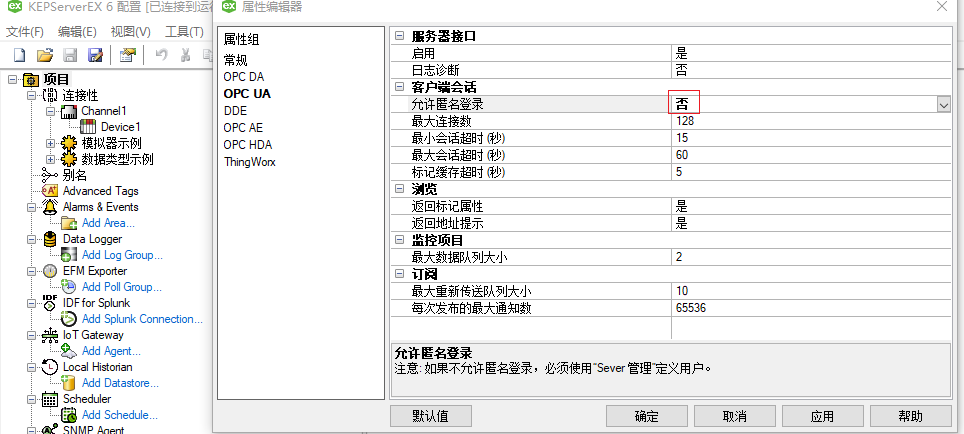Select the 项目 root node icon

click(31, 80)
